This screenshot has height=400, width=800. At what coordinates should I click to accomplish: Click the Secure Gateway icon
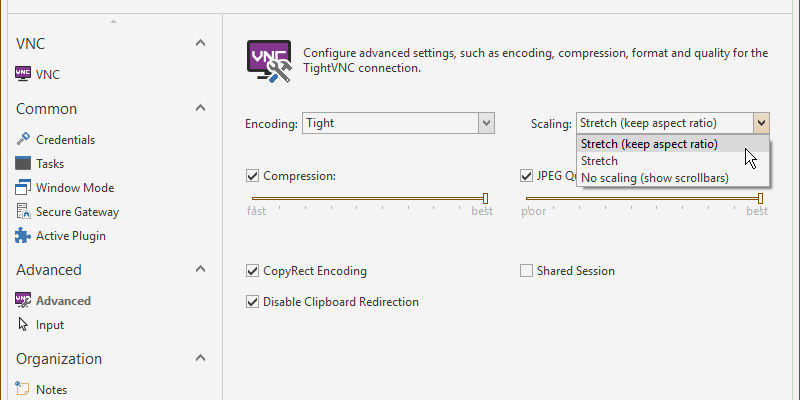point(24,211)
